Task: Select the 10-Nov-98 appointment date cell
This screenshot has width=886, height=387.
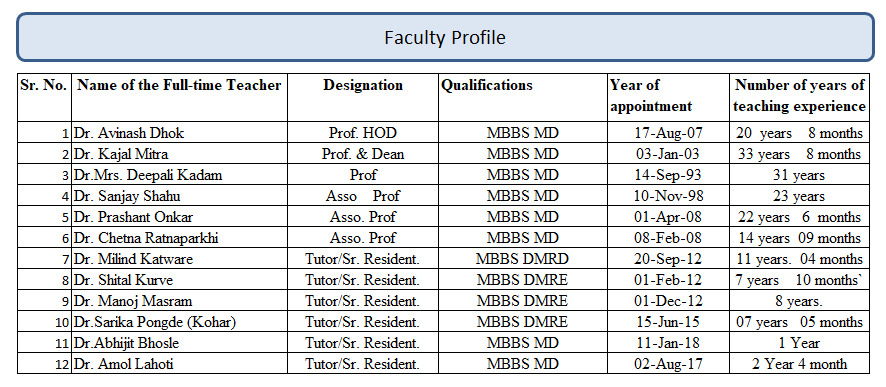Action: pos(668,195)
